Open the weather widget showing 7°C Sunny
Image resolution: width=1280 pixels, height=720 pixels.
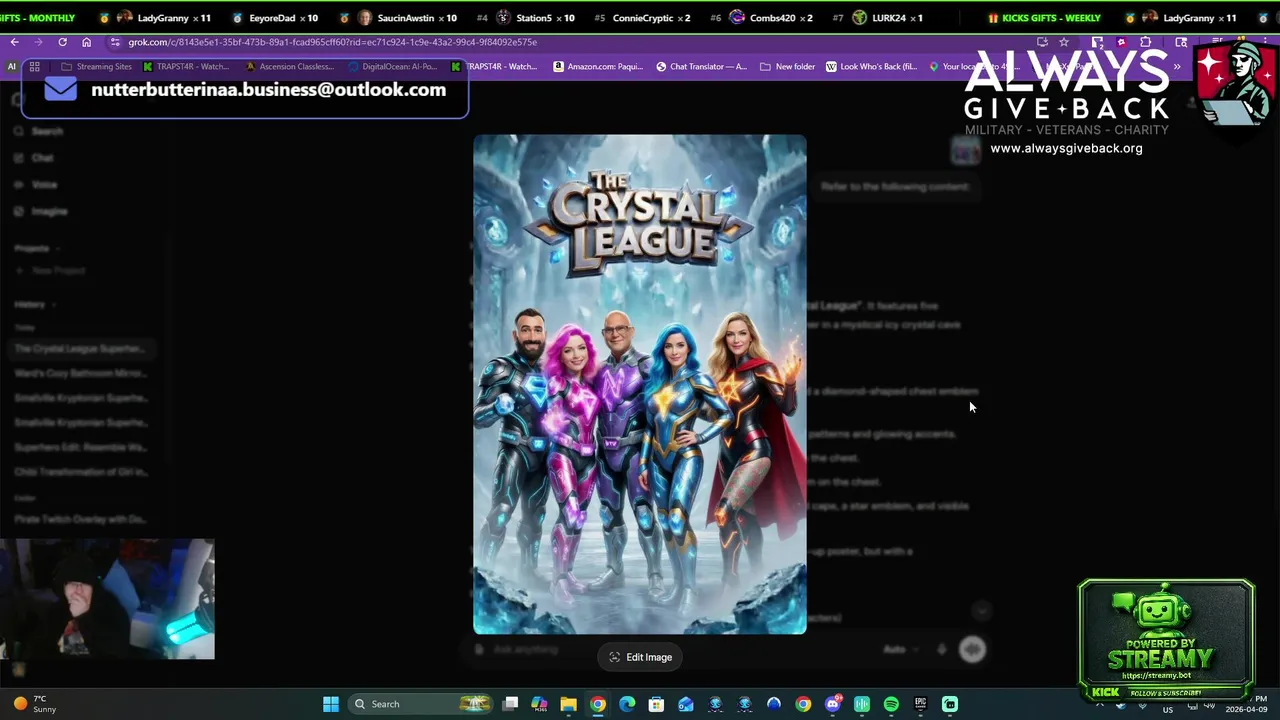(x=35, y=704)
